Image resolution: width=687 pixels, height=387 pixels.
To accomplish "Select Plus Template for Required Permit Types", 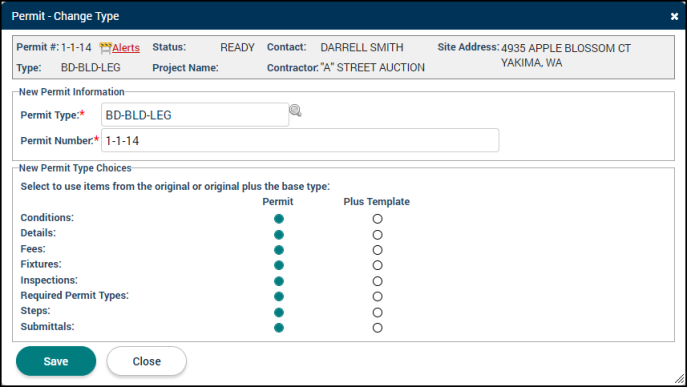I will coord(377,296).
